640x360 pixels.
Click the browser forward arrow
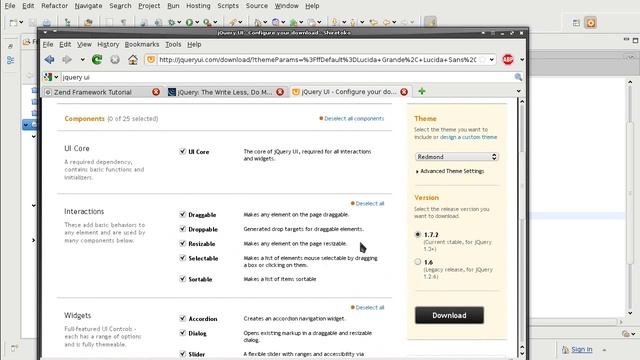pyautogui.click(x=67, y=60)
